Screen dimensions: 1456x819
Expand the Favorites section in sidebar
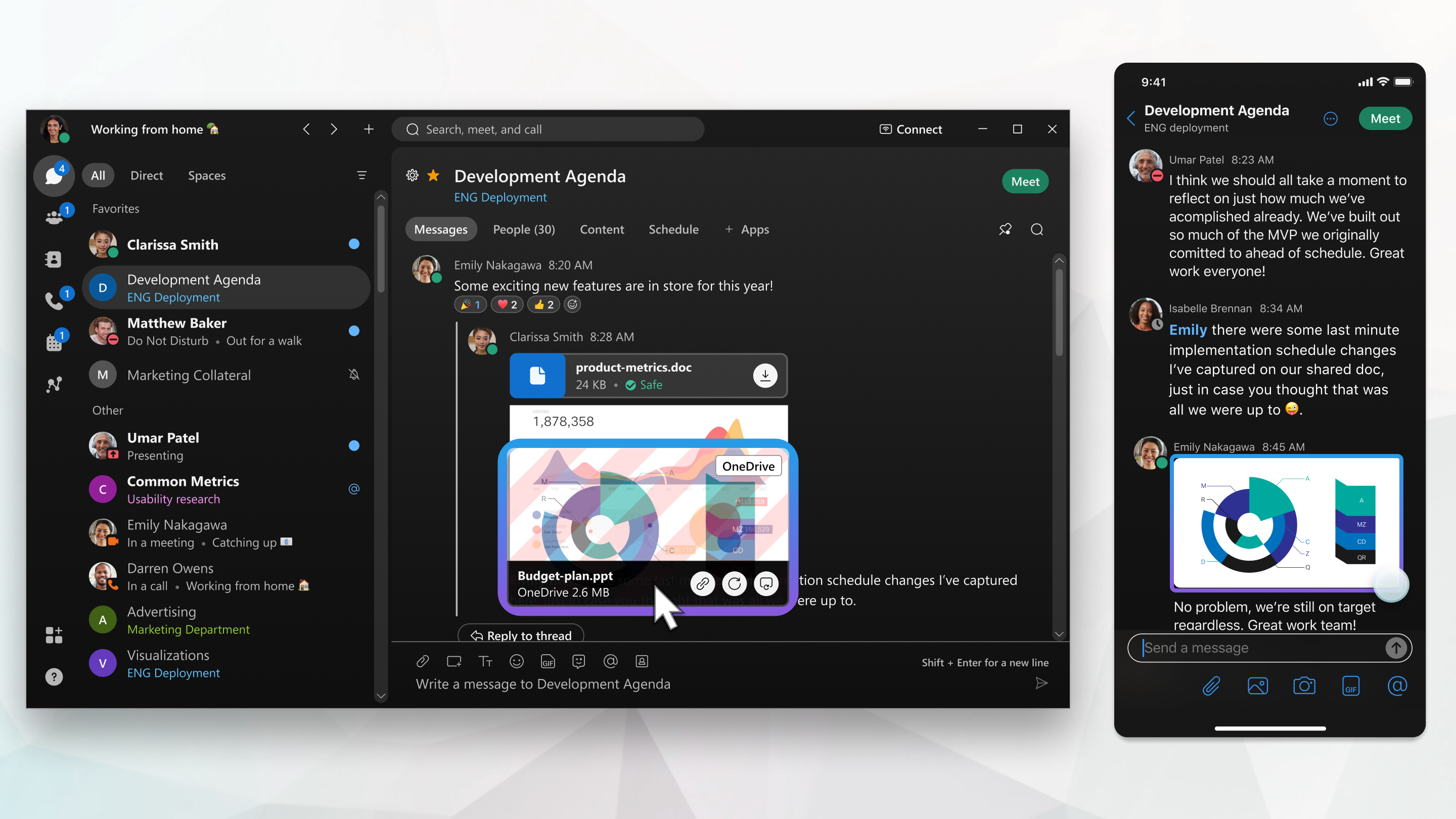point(115,208)
